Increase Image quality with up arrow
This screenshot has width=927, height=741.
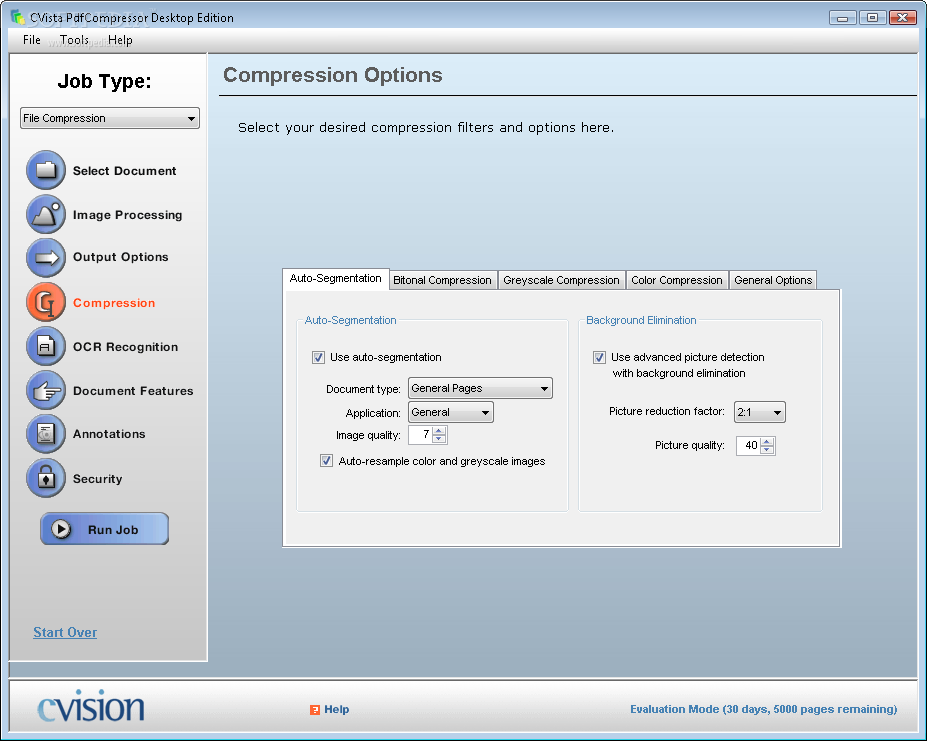(439, 431)
